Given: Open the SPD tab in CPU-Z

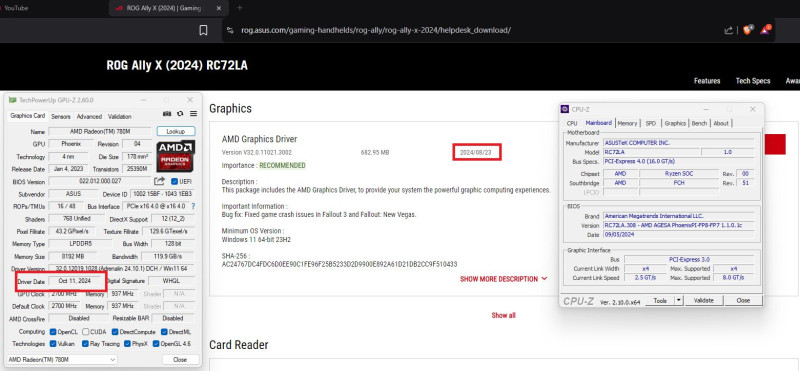Looking at the screenshot, I should [x=651, y=123].
